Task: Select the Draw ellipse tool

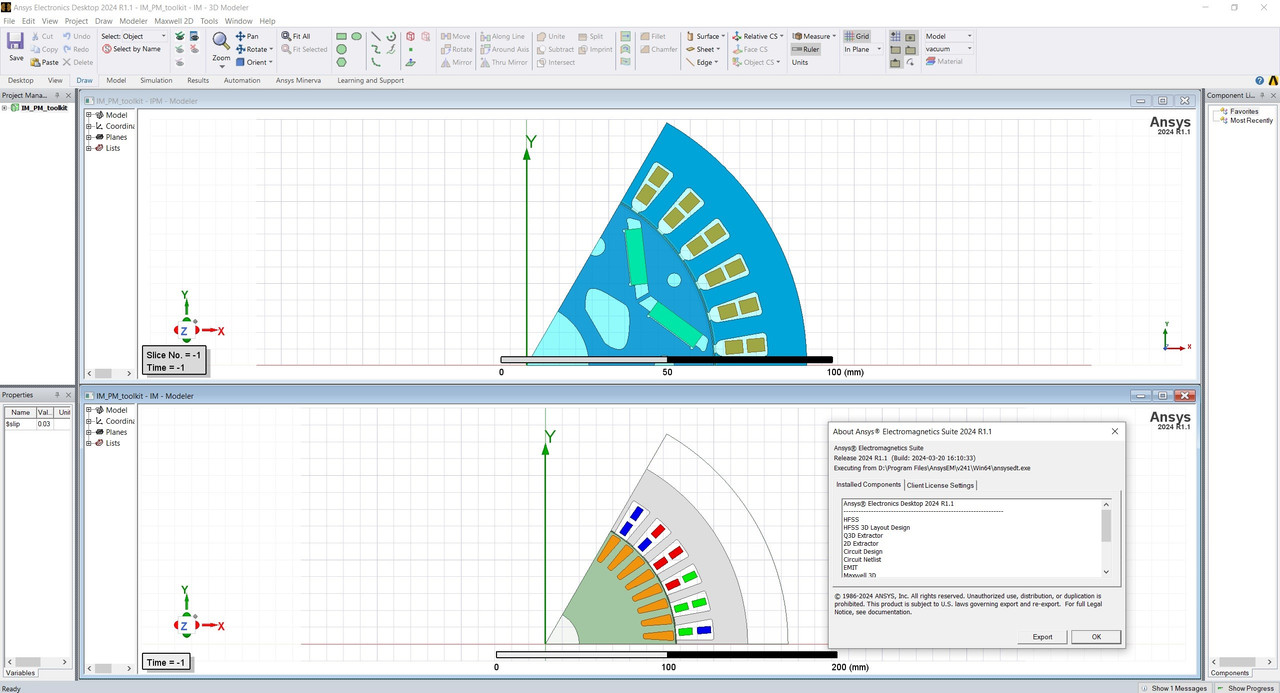Action: coord(356,36)
